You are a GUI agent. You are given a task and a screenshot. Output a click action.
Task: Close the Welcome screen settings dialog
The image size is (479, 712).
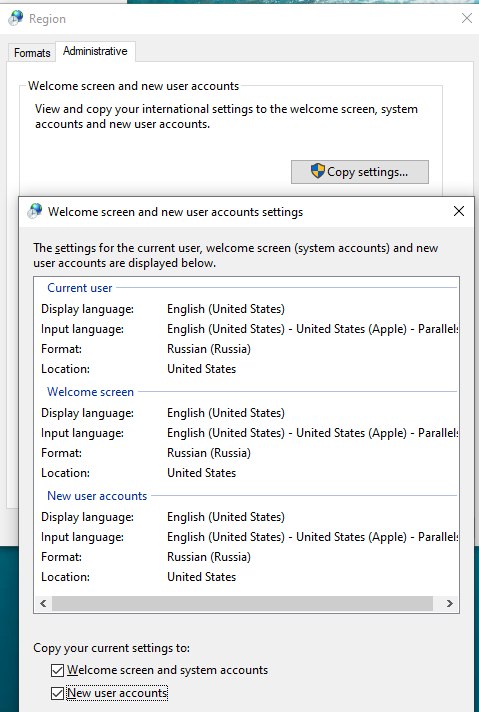pos(459,211)
